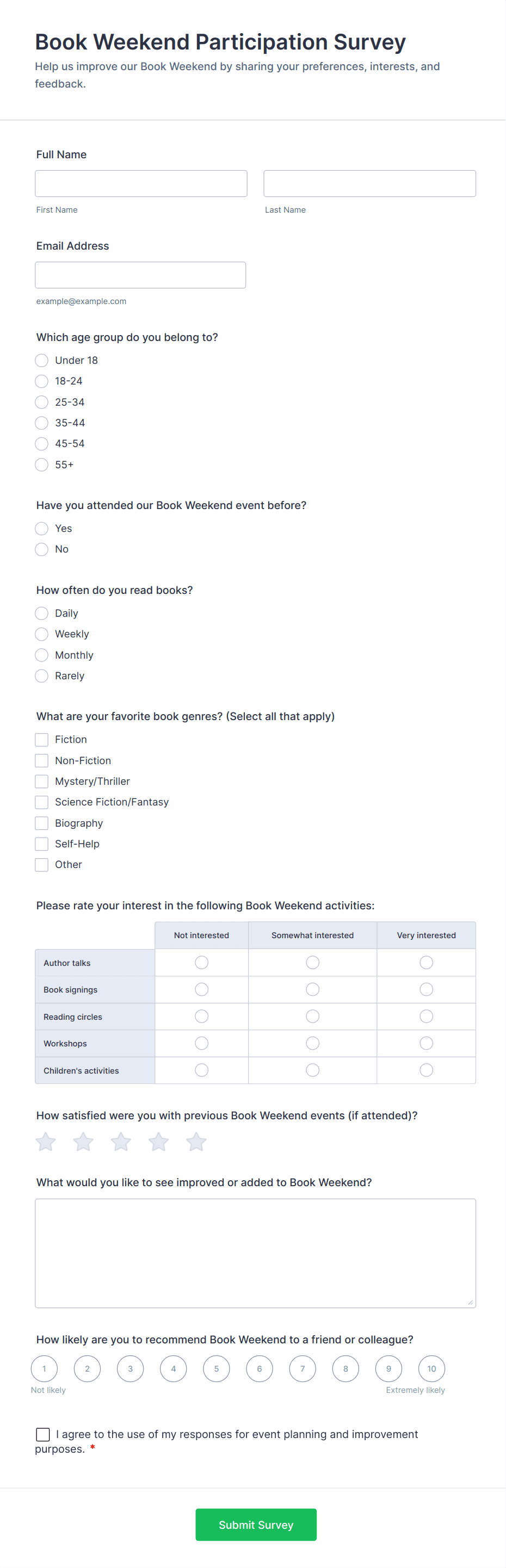Check the "Fiction" genre checkbox
Viewport: 506px width, 1568px height.
[41, 739]
